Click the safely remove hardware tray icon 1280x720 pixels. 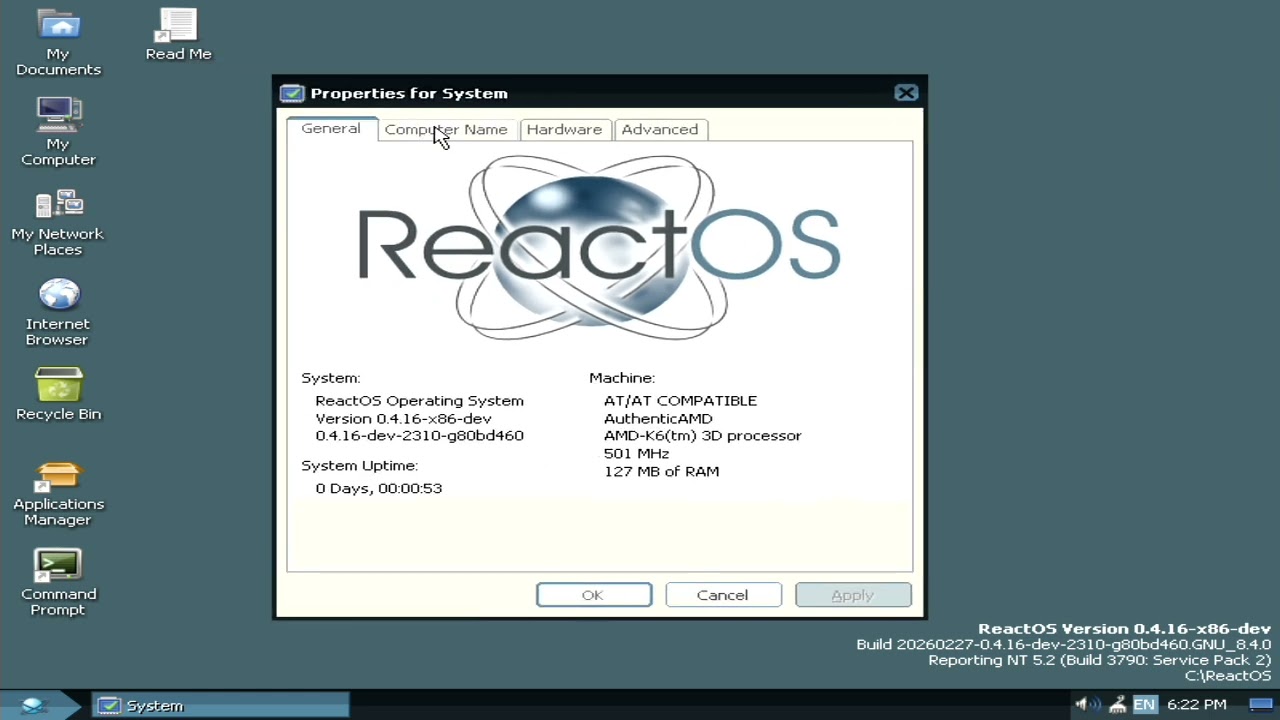tap(1117, 705)
